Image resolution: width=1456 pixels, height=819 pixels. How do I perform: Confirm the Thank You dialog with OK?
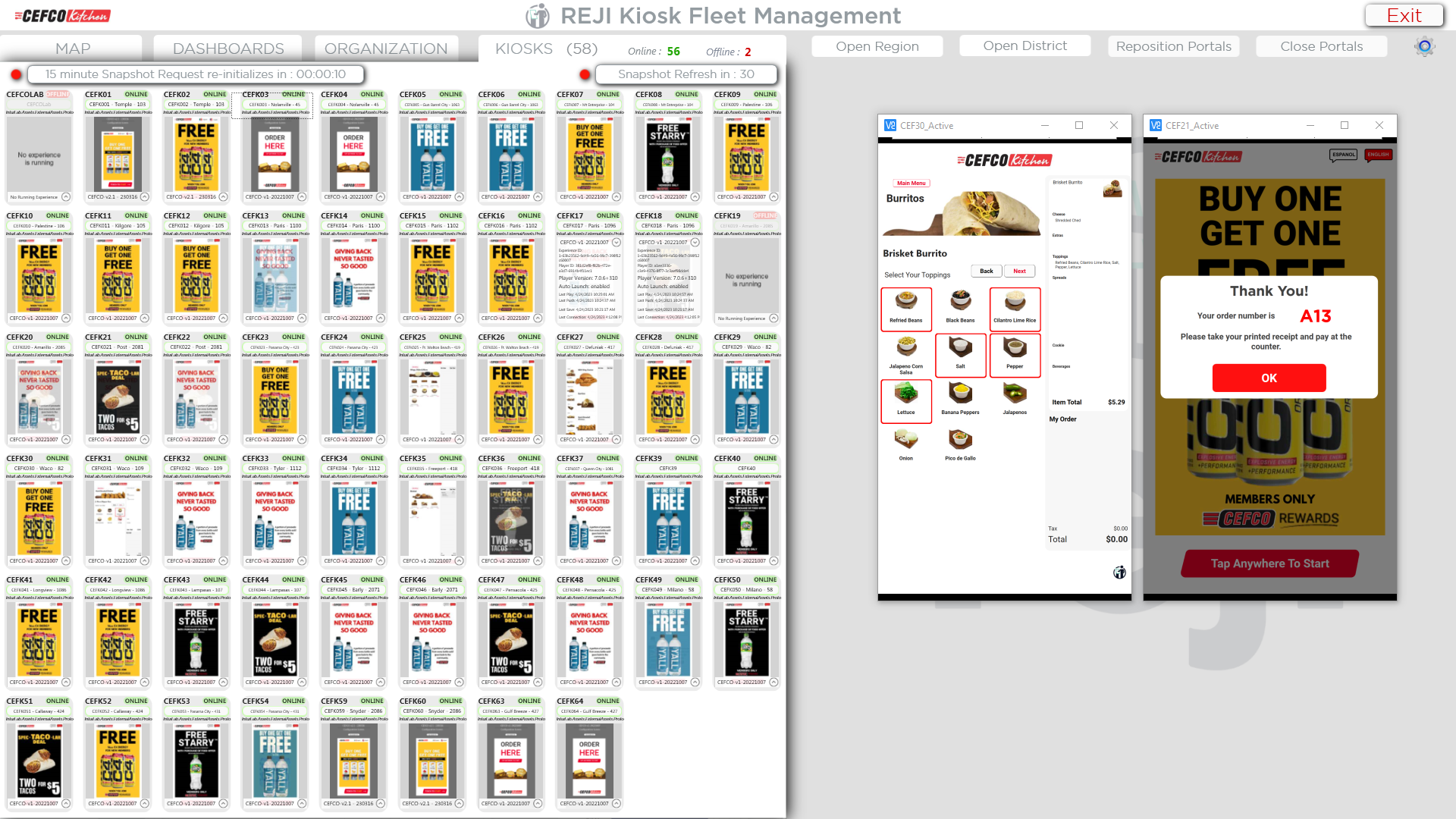tap(1269, 378)
